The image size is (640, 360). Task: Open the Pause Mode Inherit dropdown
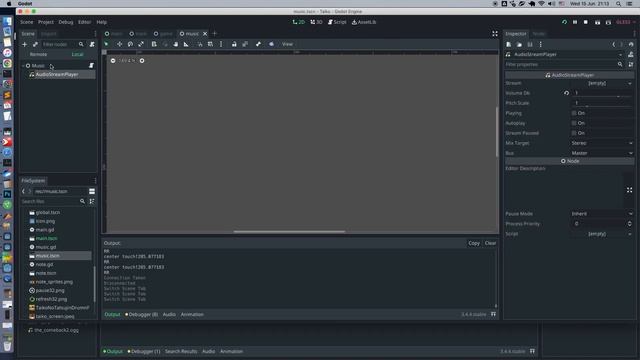click(602, 214)
